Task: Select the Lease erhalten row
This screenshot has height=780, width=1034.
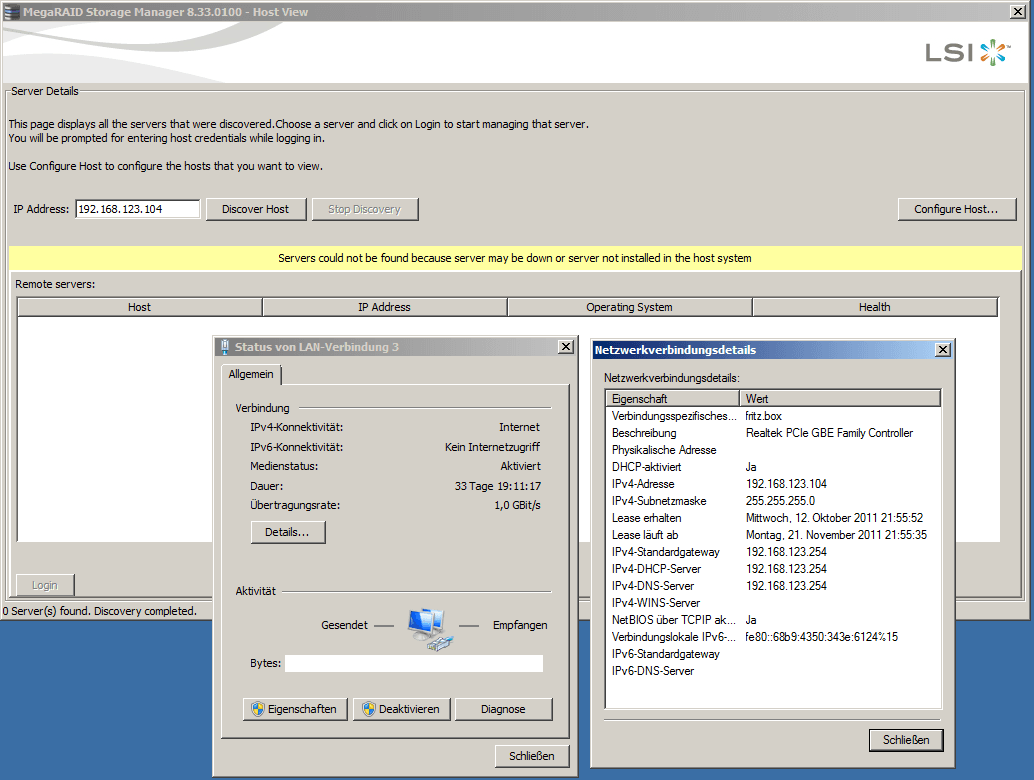Action: click(x=773, y=518)
